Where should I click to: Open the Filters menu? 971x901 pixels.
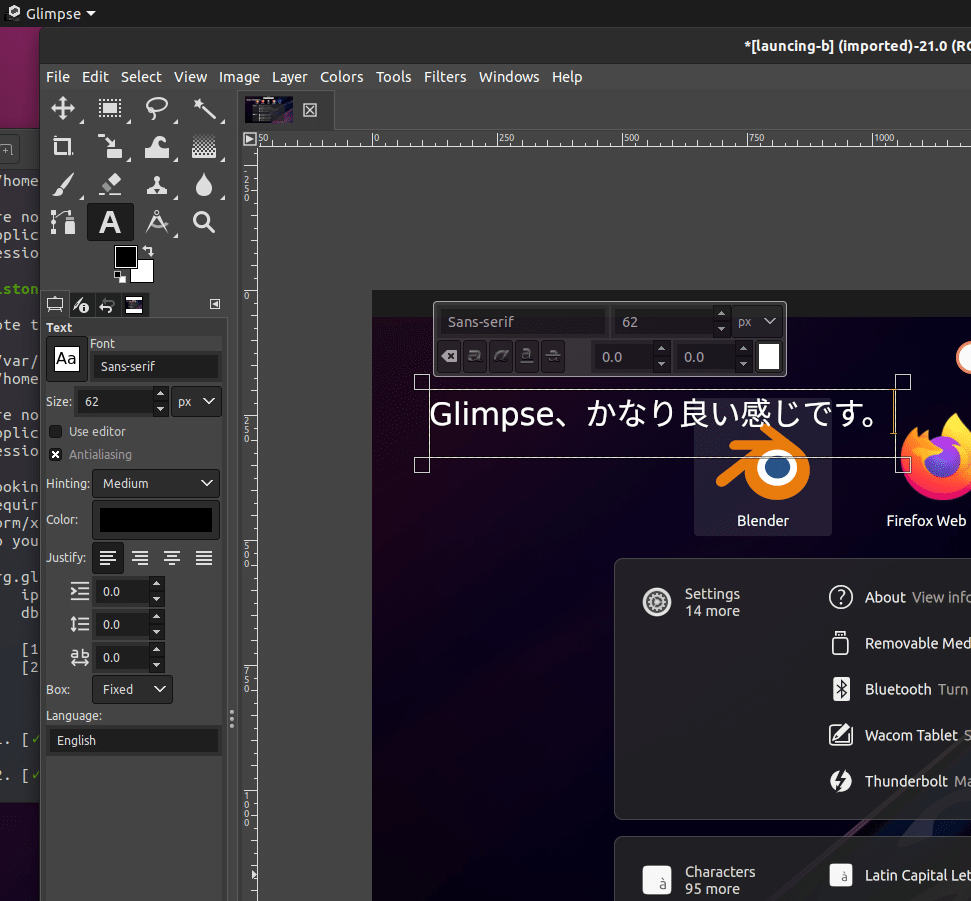click(445, 76)
